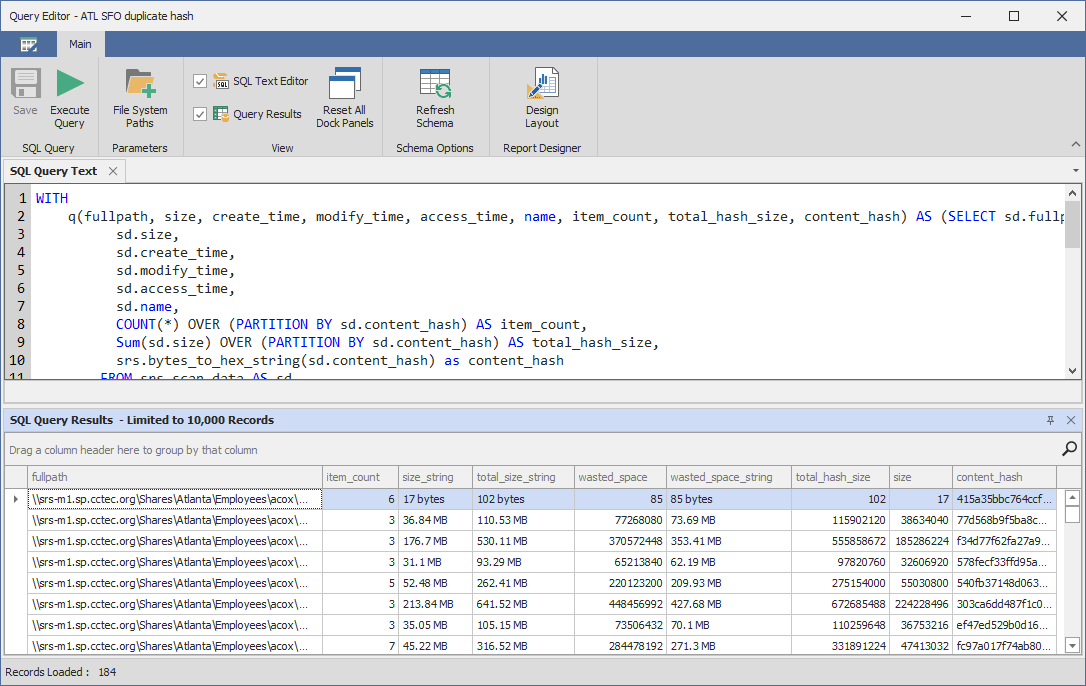
Task: Open the Design Layout report designer
Action: tap(542, 97)
